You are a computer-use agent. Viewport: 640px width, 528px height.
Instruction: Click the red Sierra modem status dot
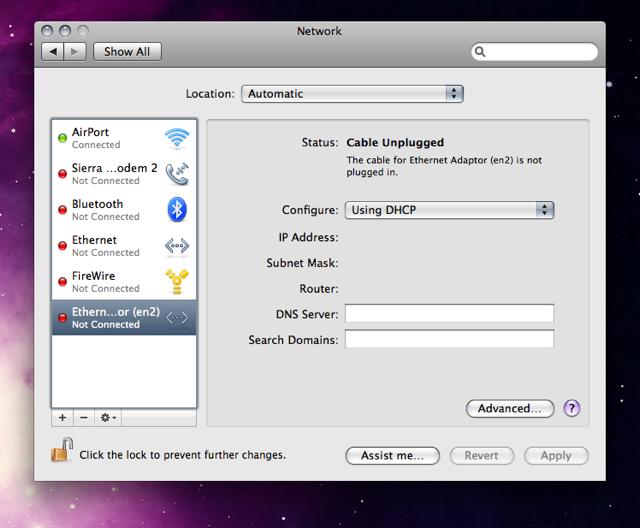62,174
